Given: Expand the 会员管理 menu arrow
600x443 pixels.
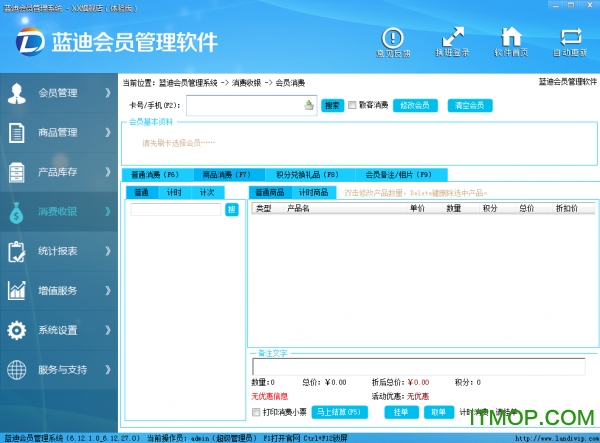Looking at the screenshot, I should [108, 93].
